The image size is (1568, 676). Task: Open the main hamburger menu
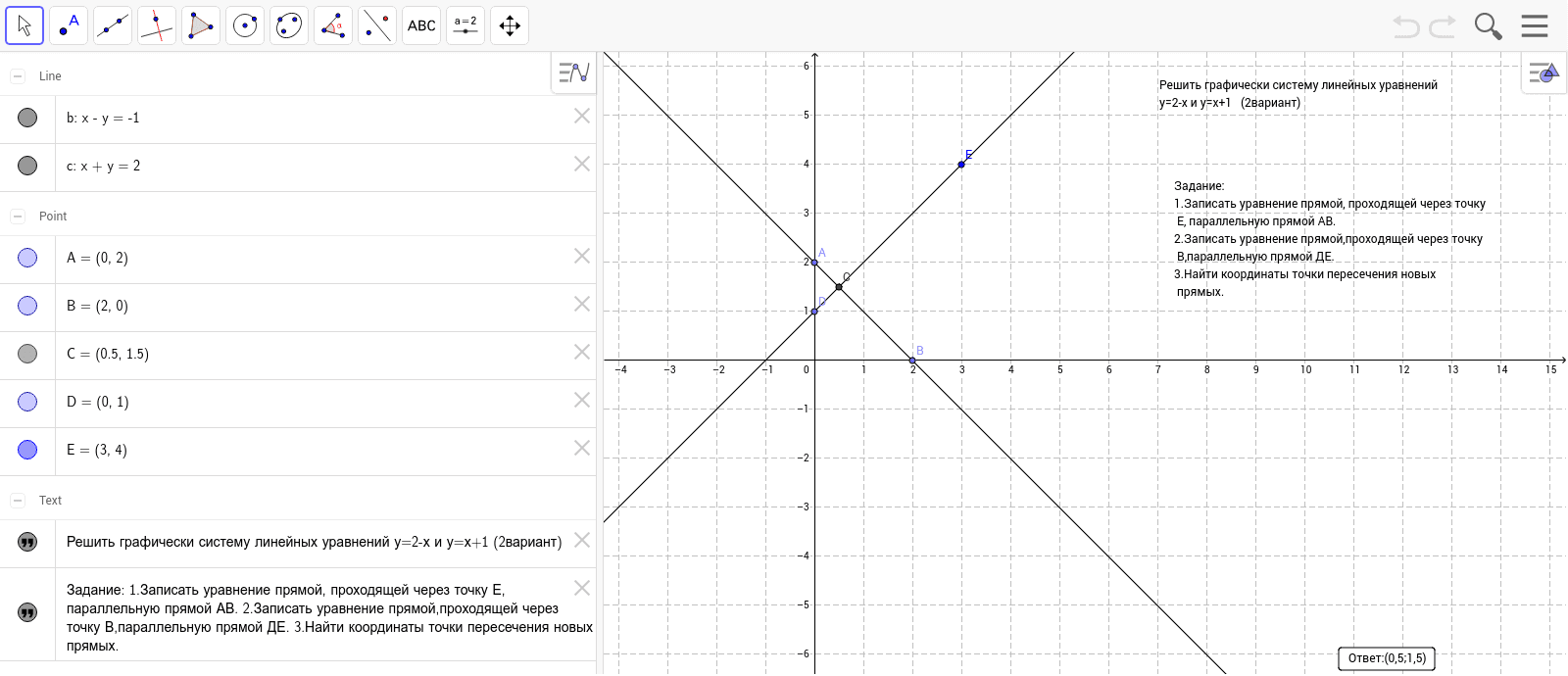(x=1535, y=25)
